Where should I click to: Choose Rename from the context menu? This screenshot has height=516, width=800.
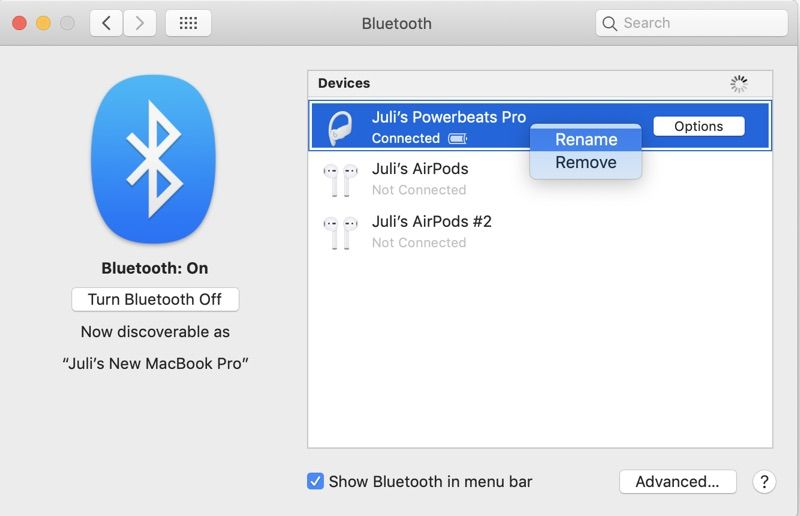click(586, 140)
